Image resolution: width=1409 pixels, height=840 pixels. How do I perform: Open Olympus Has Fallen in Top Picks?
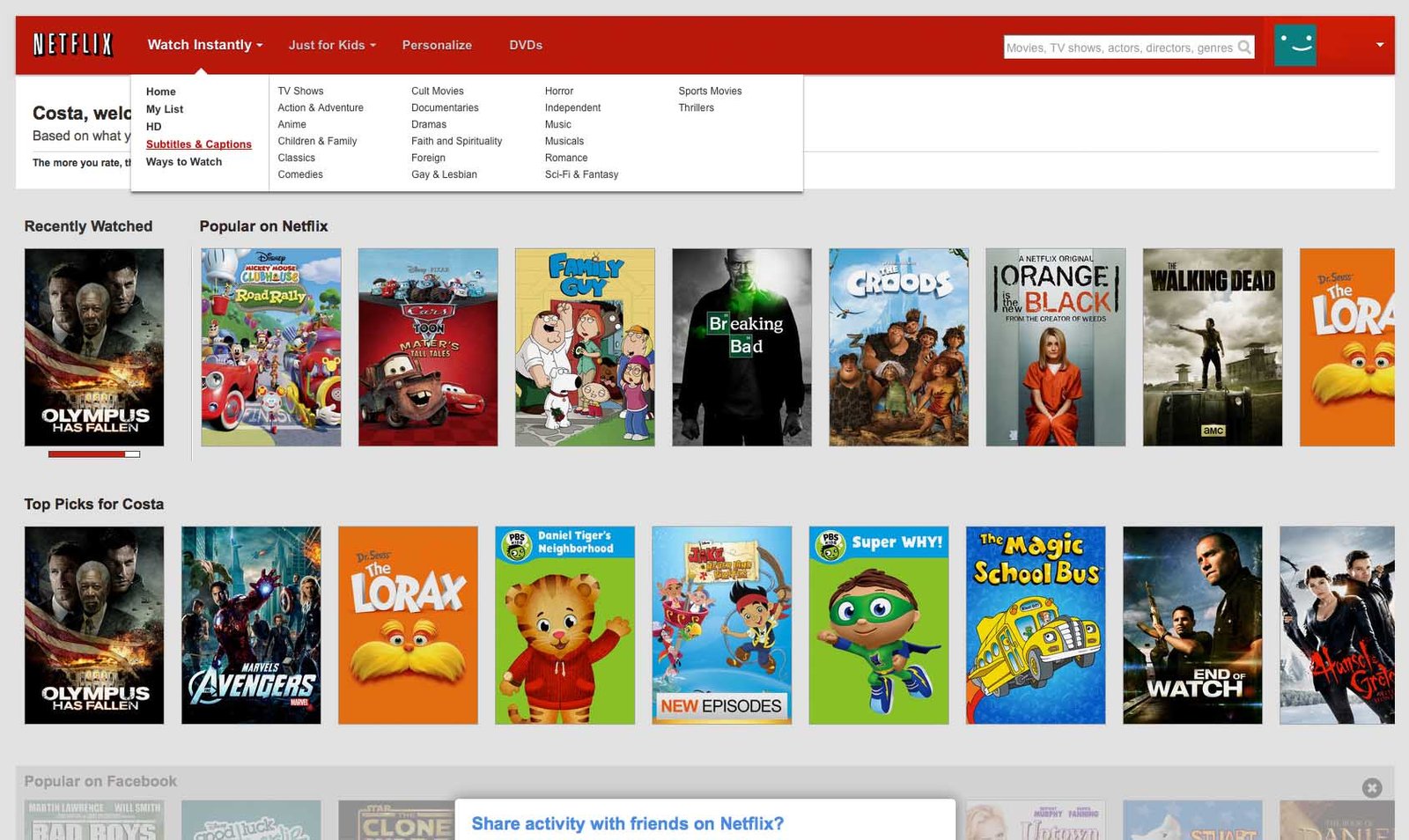[94, 625]
